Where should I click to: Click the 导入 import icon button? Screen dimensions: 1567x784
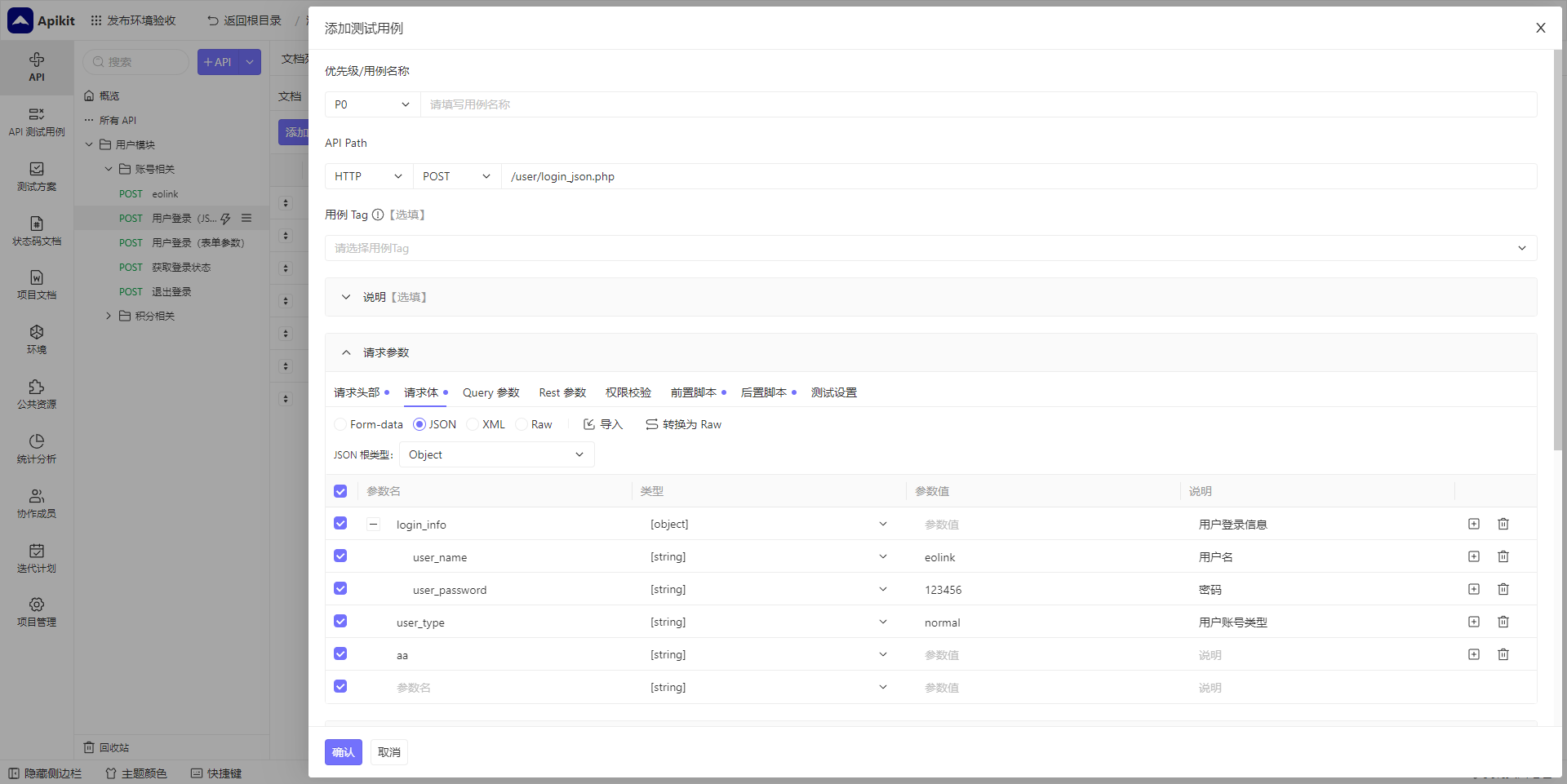point(603,424)
